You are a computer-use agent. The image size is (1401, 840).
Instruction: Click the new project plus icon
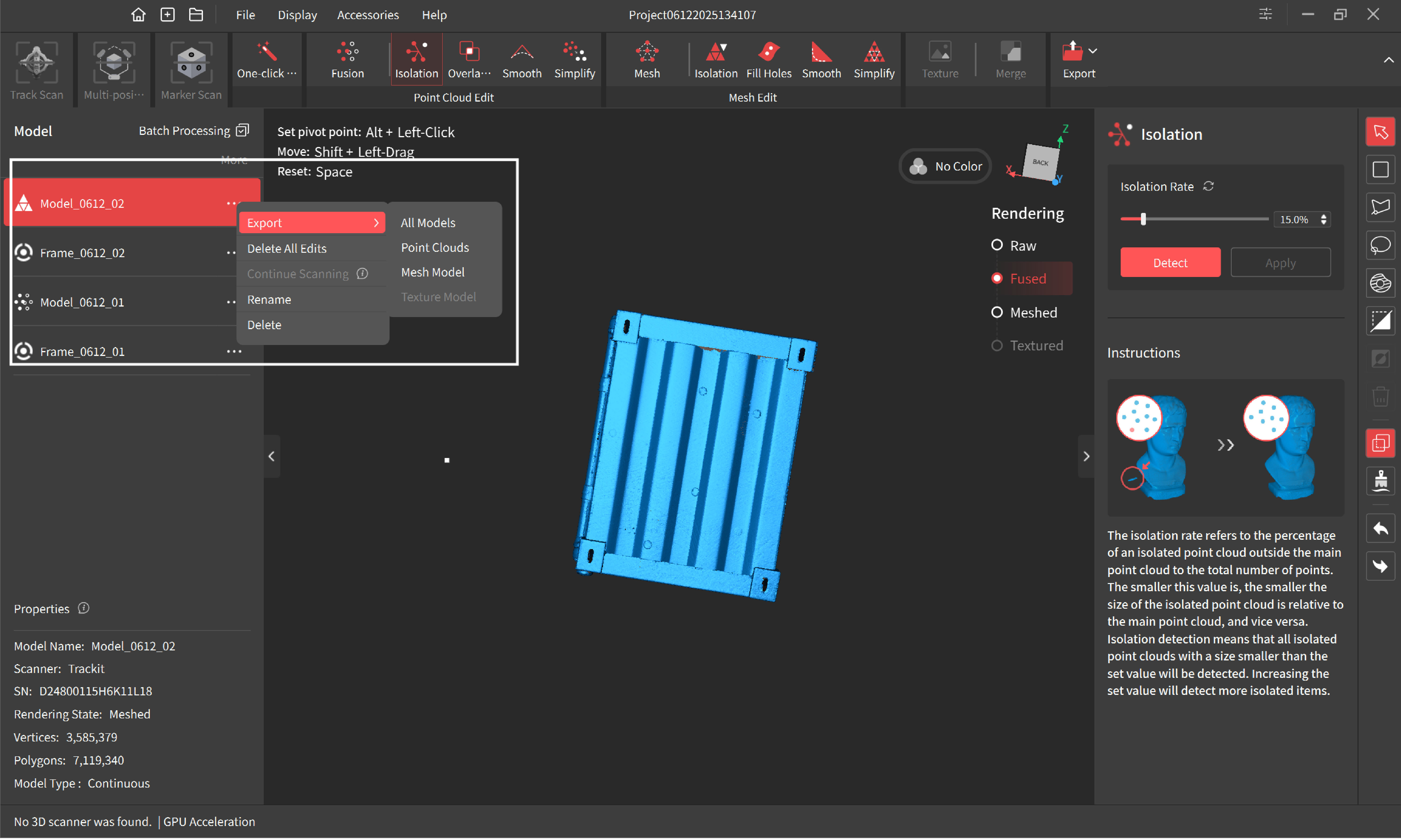pyautogui.click(x=168, y=15)
